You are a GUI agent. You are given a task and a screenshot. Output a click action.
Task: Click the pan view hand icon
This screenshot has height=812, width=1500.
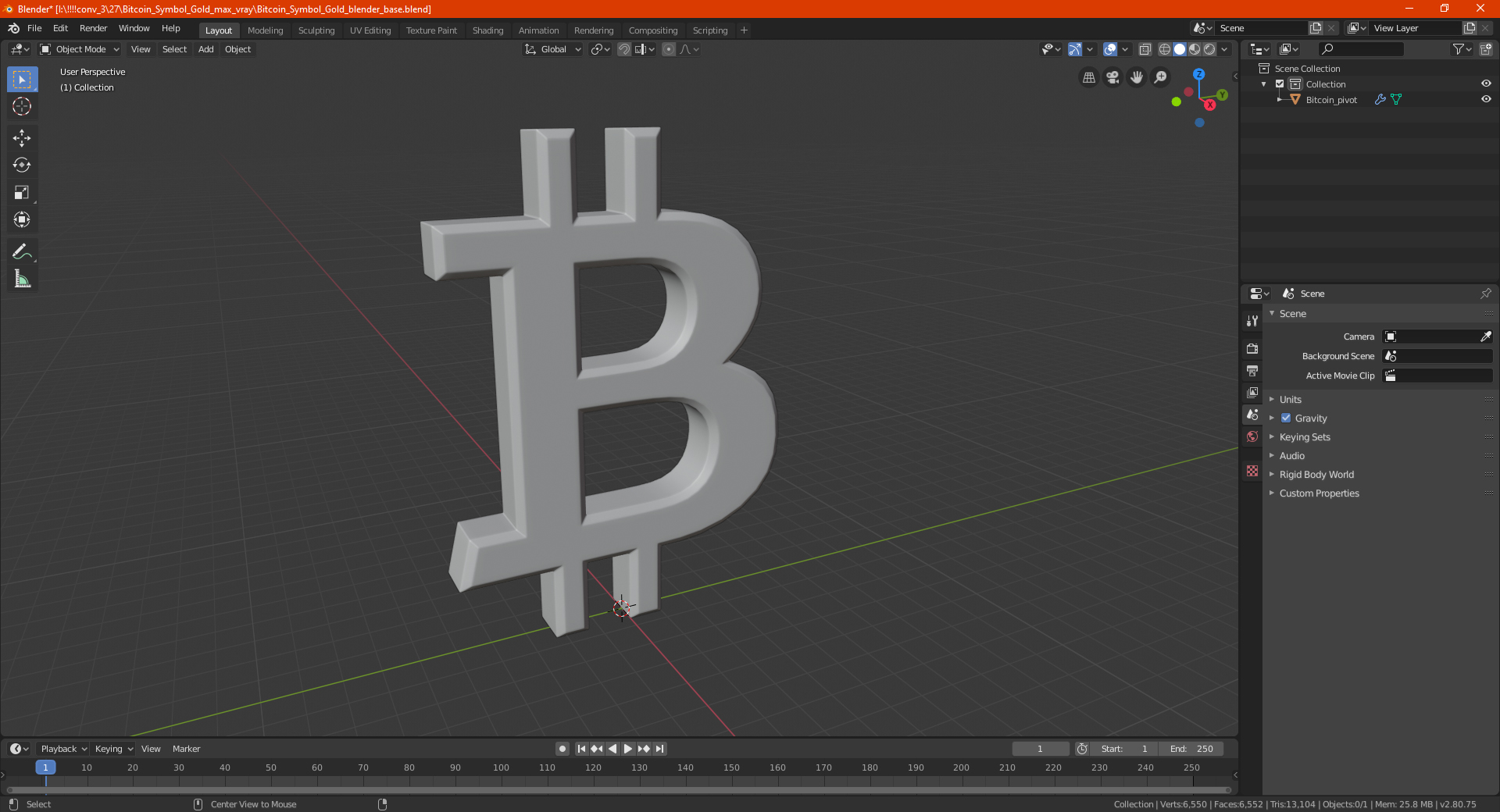coord(1137,77)
